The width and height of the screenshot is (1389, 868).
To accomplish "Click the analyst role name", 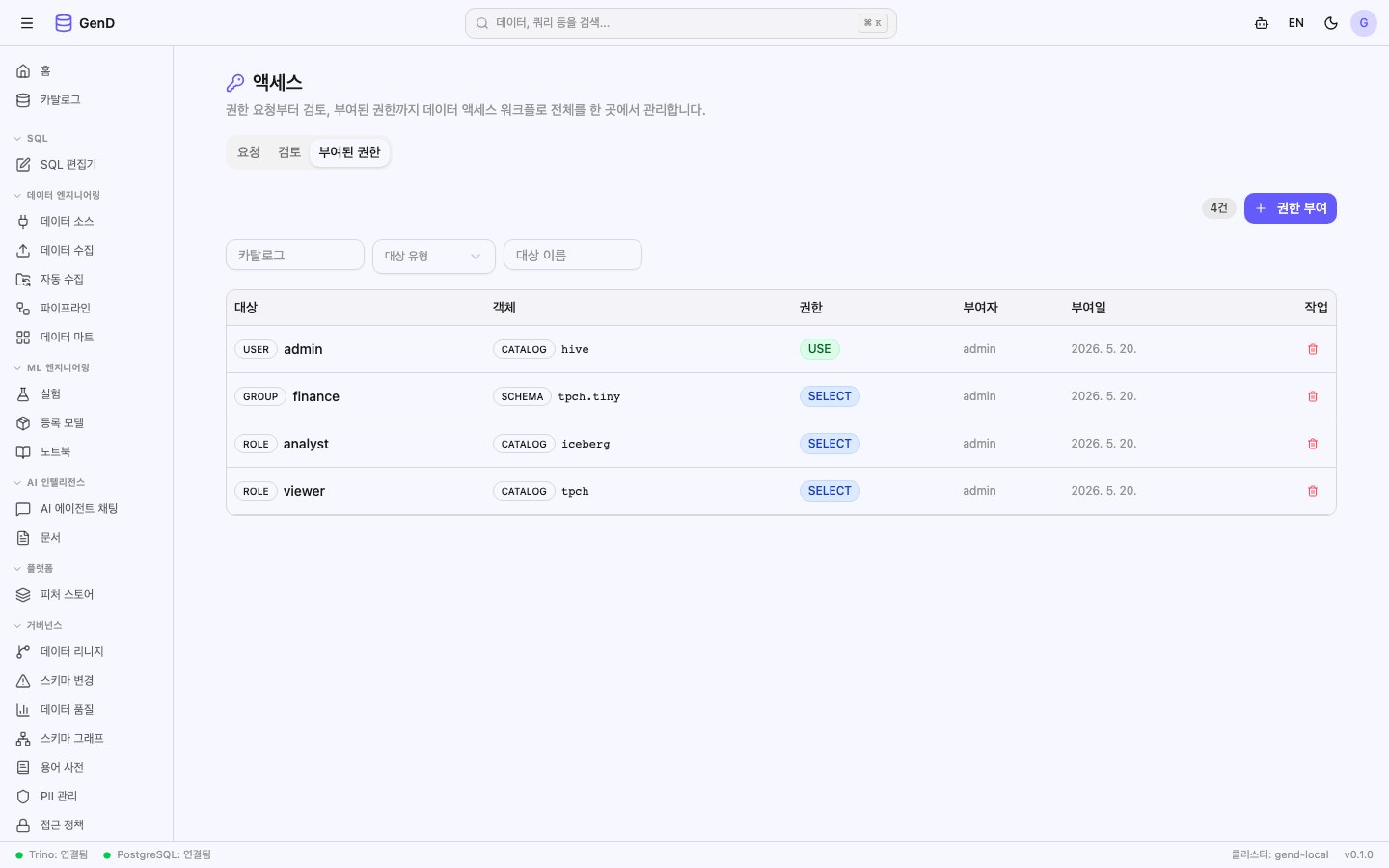I will [x=306, y=444].
